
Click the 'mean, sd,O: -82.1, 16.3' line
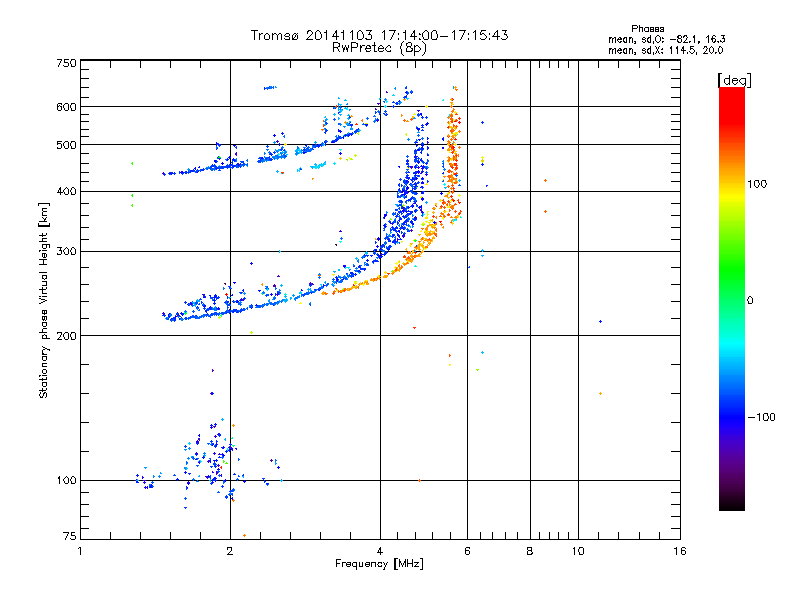[x=666, y=39]
